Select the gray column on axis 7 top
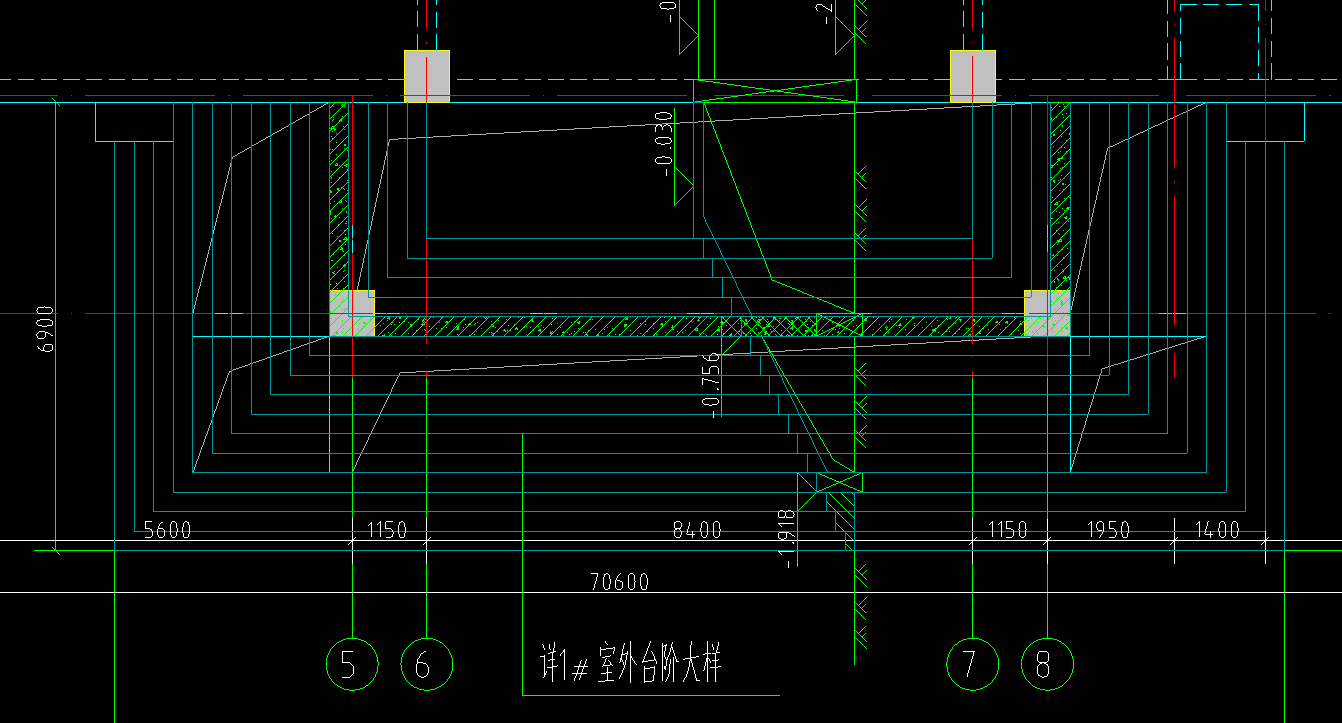The height and width of the screenshot is (723, 1342). (x=973, y=76)
